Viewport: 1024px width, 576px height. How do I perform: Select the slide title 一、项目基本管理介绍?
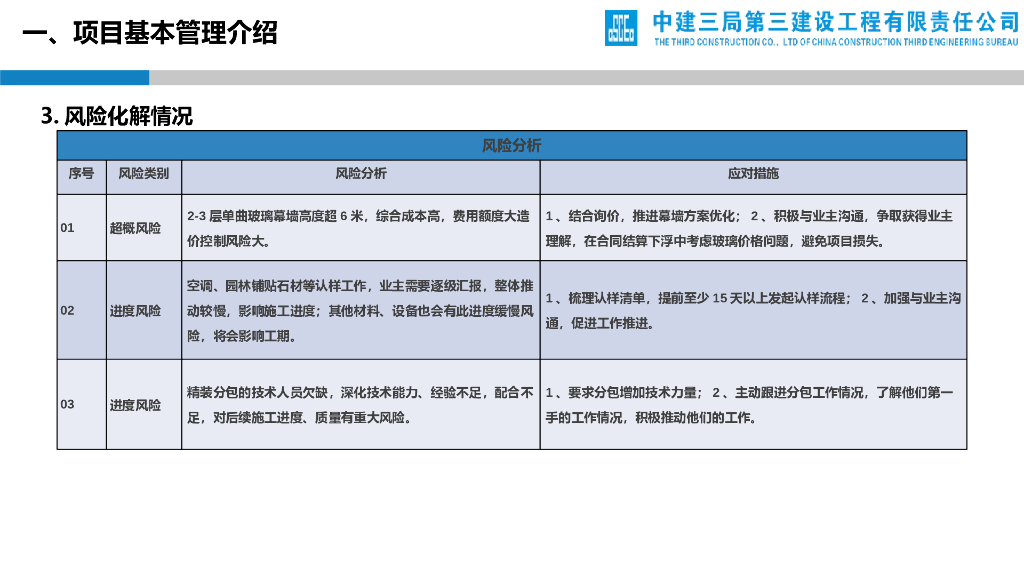click(x=150, y=33)
